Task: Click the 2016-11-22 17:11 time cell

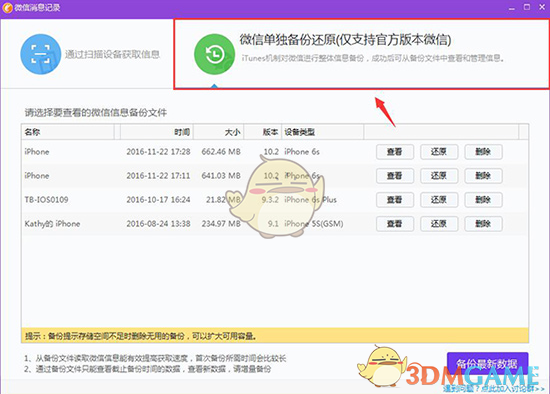Action: click(x=158, y=176)
